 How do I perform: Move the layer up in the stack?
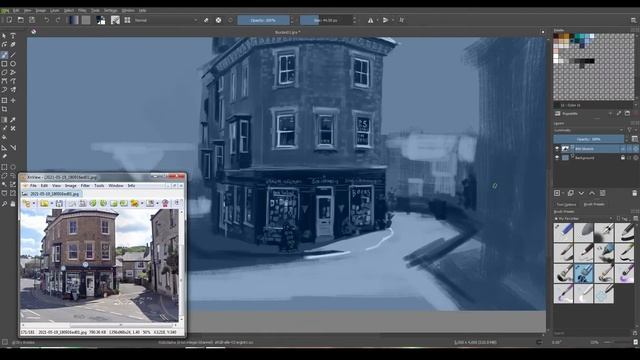(x=592, y=193)
